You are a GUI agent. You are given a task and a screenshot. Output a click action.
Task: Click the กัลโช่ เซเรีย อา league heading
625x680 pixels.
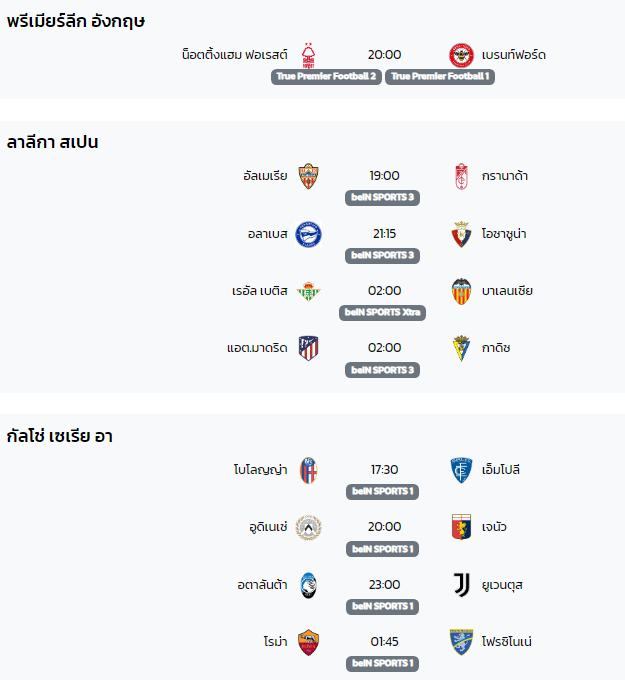[x=59, y=436]
